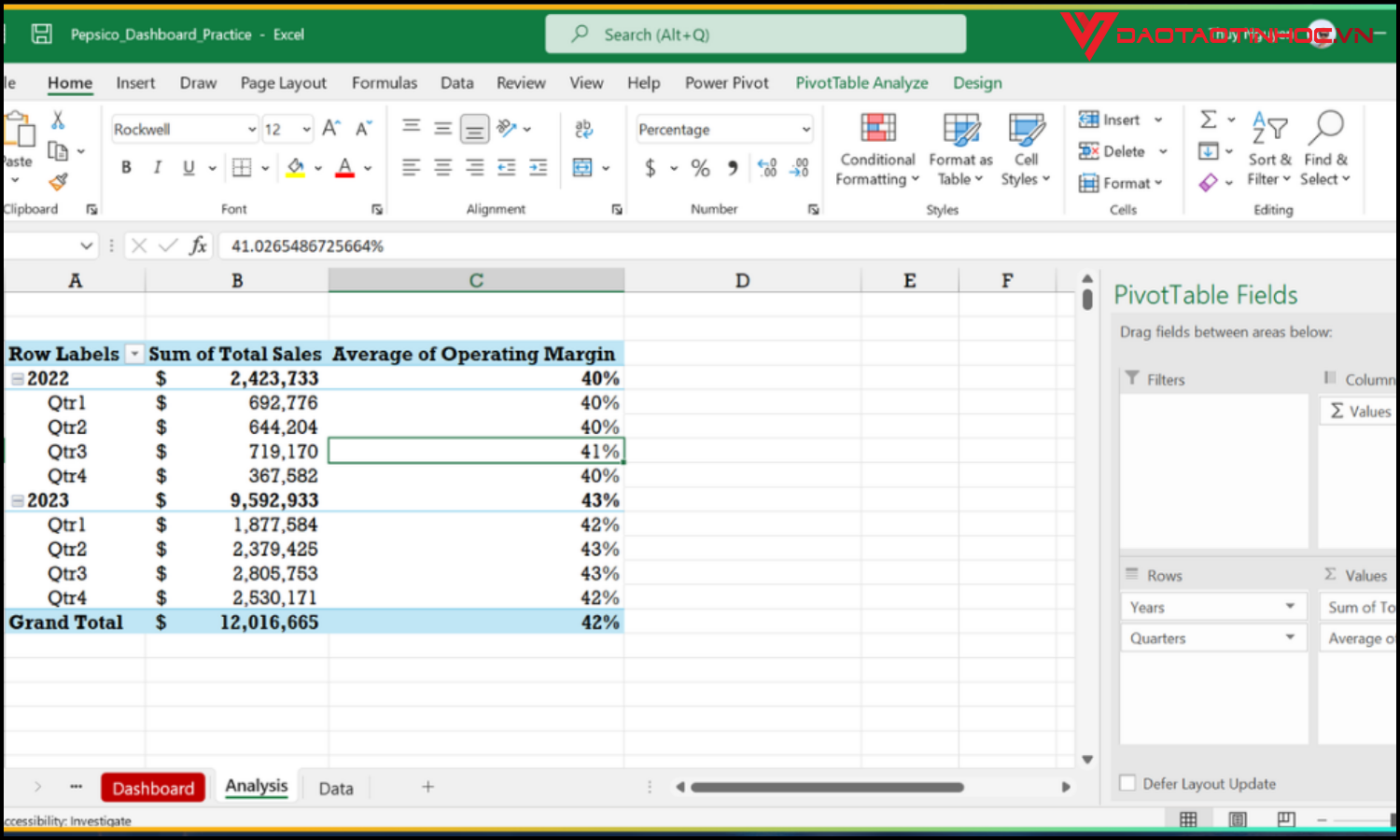Click the Align Right icon
This screenshot has width=1400, height=840.
[474, 167]
